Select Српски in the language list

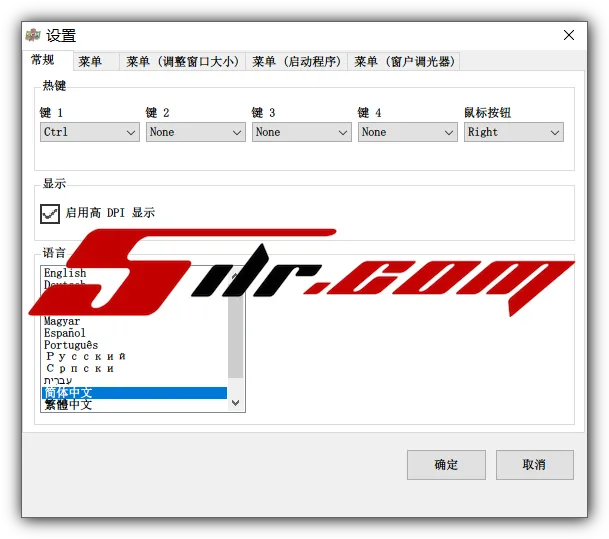pos(134,369)
